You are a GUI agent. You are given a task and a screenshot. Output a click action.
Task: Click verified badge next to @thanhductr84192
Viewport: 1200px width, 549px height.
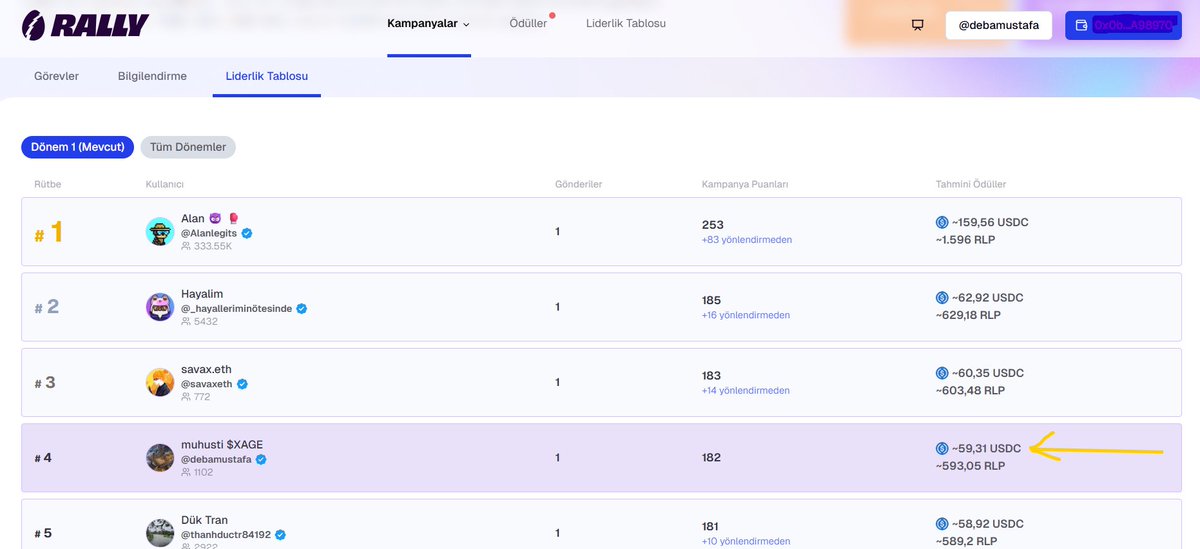[x=280, y=535]
